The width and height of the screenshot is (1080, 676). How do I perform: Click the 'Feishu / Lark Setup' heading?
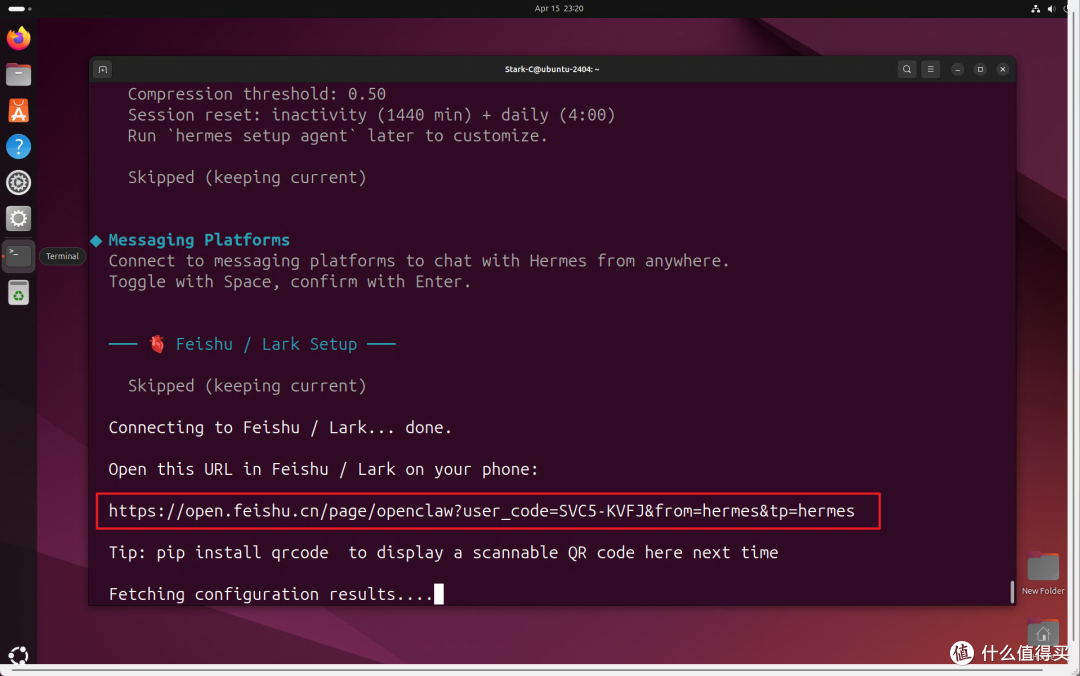(x=267, y=344)
